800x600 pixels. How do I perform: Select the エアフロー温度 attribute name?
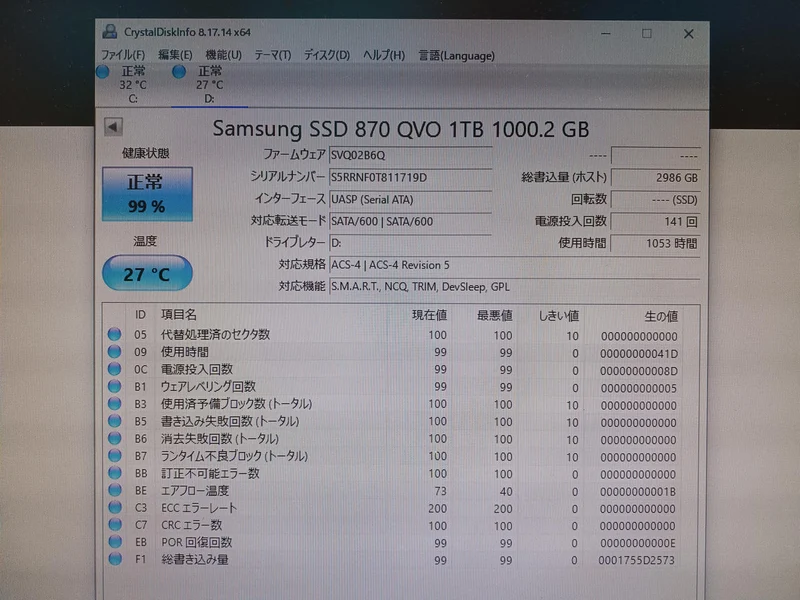(195, 491)
